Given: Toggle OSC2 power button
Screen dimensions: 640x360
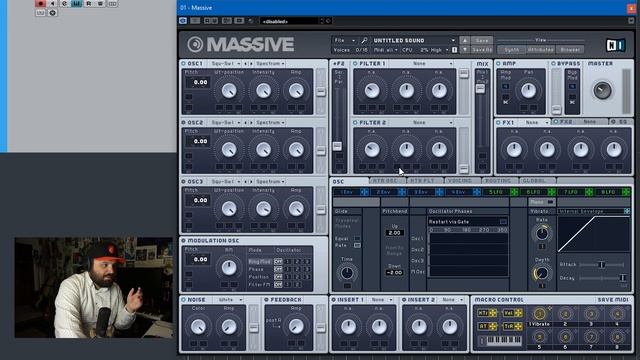Looking at the screenshot, I should tap(183, 122).
